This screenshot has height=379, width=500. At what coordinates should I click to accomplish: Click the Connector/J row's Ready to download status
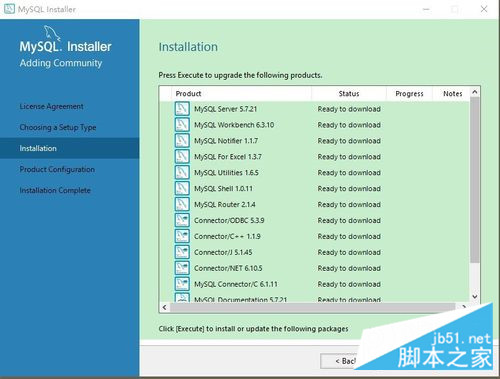click(349, 252)
